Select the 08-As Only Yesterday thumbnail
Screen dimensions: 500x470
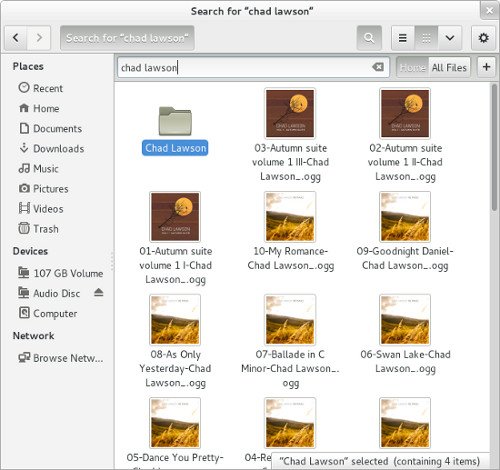point(175,320)
